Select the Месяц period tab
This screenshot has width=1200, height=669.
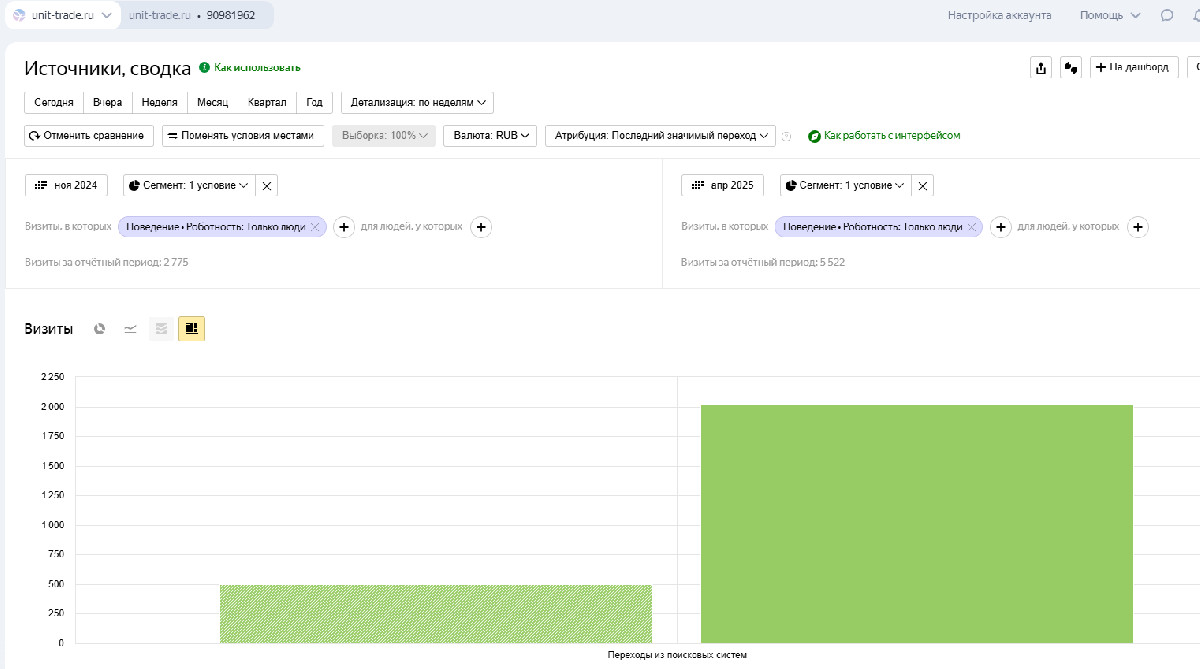point(212,102)
